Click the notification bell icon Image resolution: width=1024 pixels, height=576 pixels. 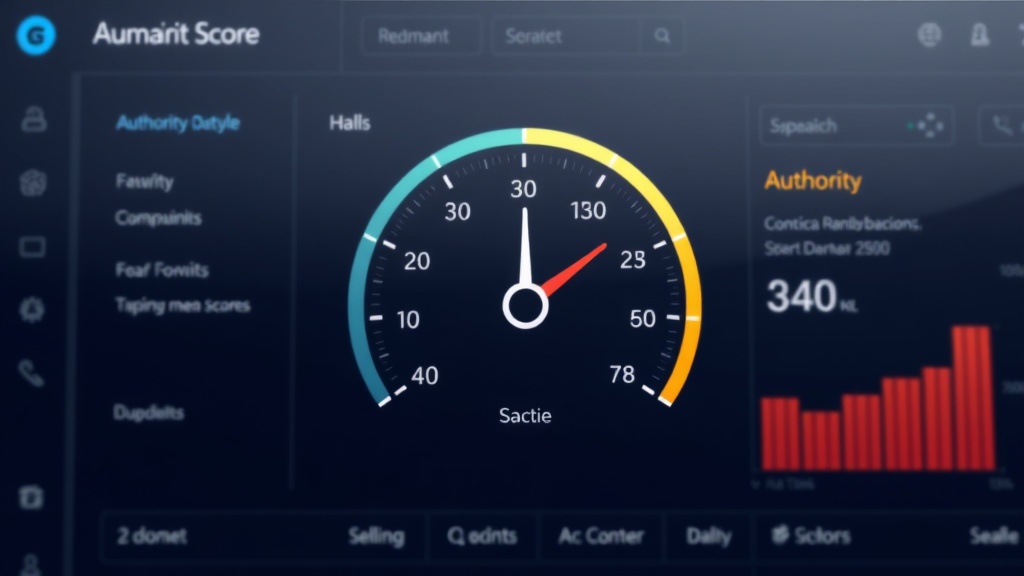click(x=980, y=36)
